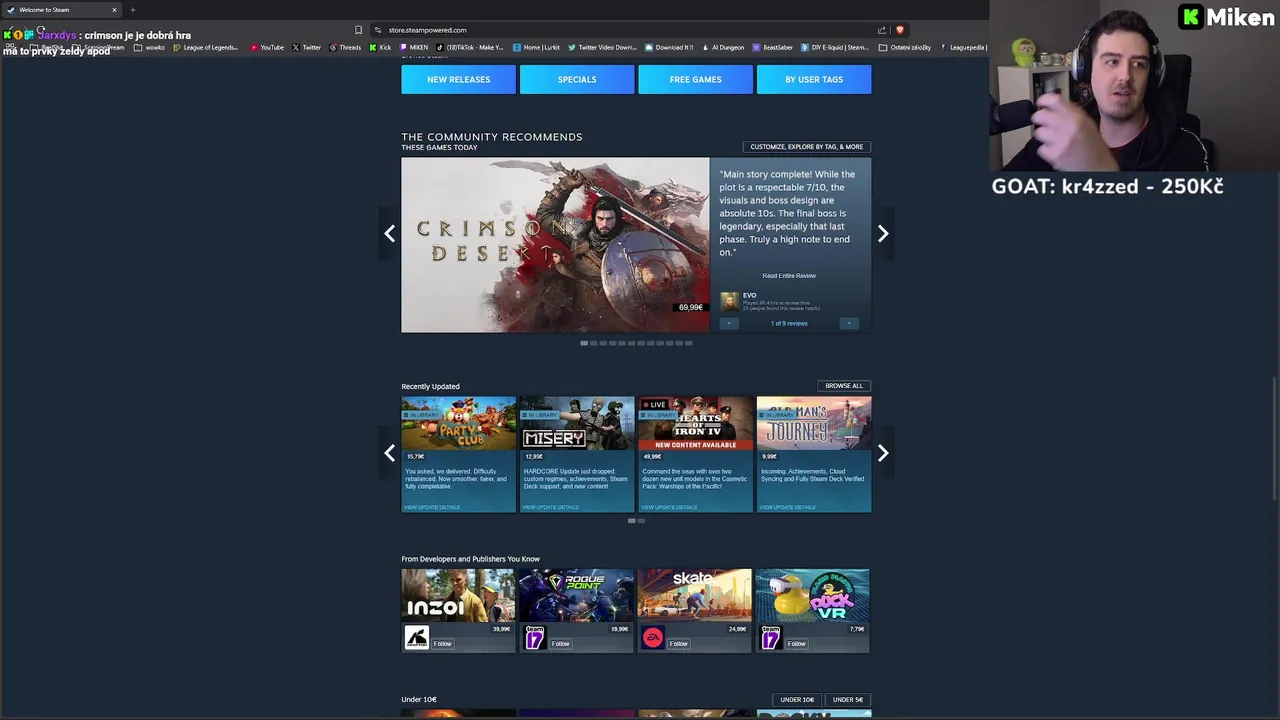Click Browse All for Recently Updated
1280x720 pixels.
844,386
